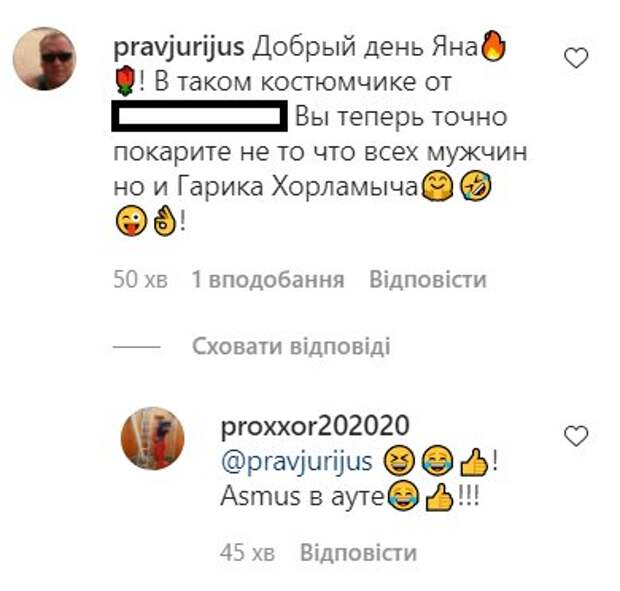
Task: Reply to the pravjurijus comment via Відповісти
Action: (x=428, y=279)
